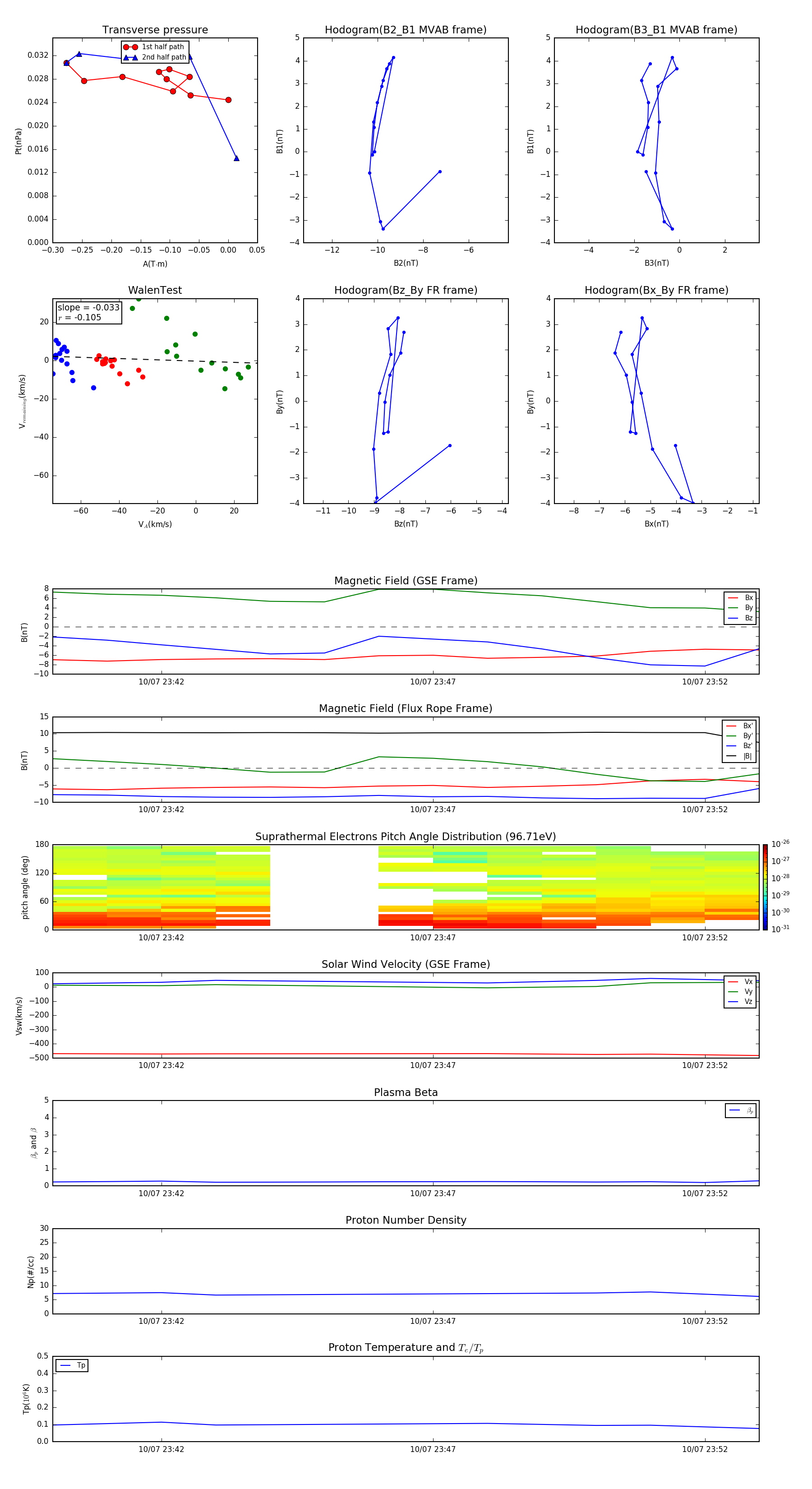
Task: Click the 'Tp(10^6 K)' y-axis label
Action: click(x=26, y=1399)
